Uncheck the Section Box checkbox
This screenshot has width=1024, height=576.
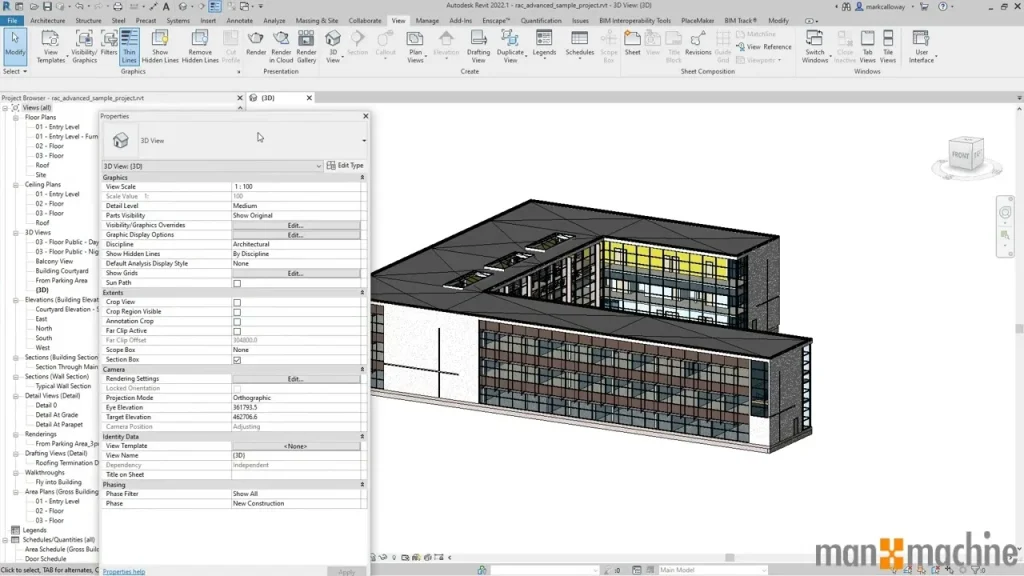tap(237, 360)
